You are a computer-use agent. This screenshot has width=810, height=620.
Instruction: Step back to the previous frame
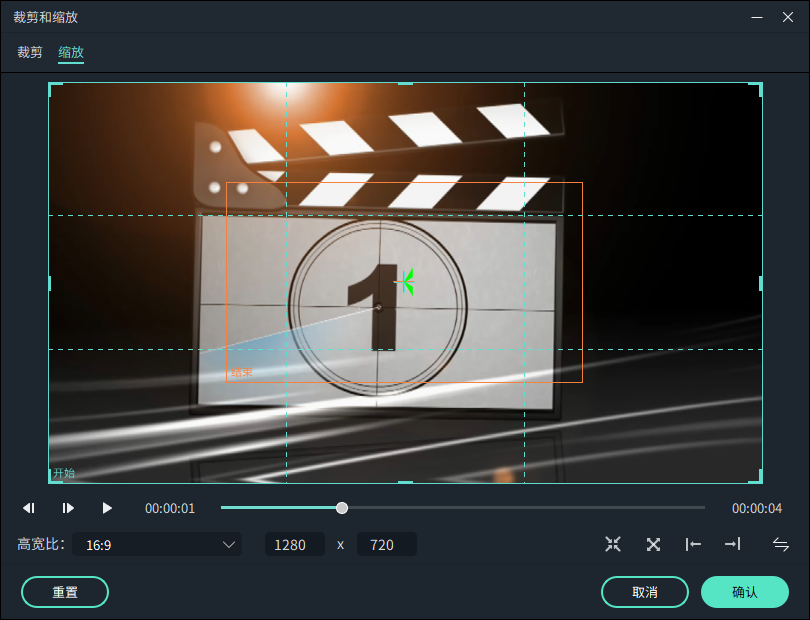click(29, 508)
